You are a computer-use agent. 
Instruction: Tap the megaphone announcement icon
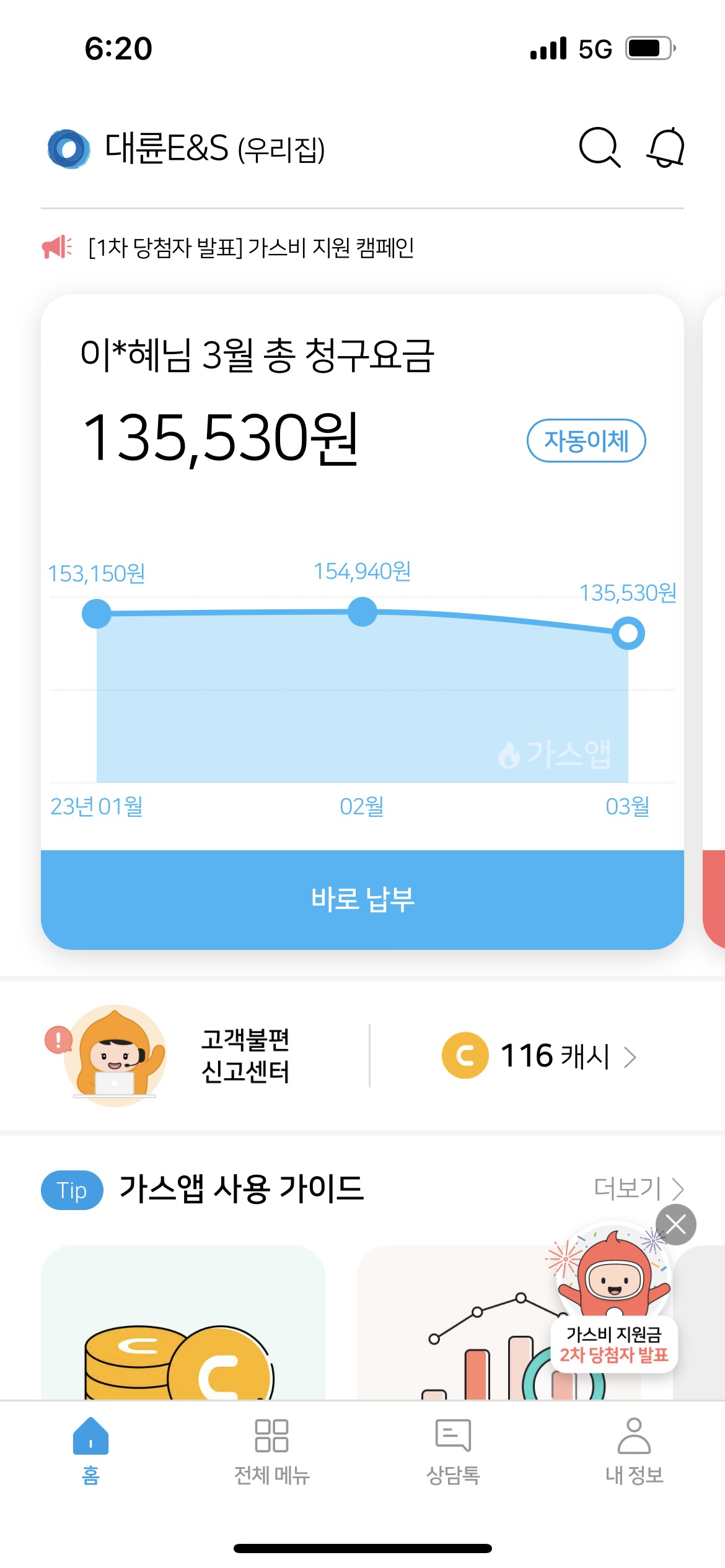[x=57, y=247]
